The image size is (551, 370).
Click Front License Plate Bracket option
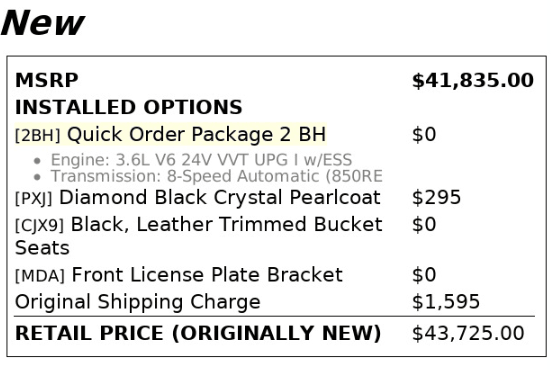pyautogui.click(x=207, y=274)
